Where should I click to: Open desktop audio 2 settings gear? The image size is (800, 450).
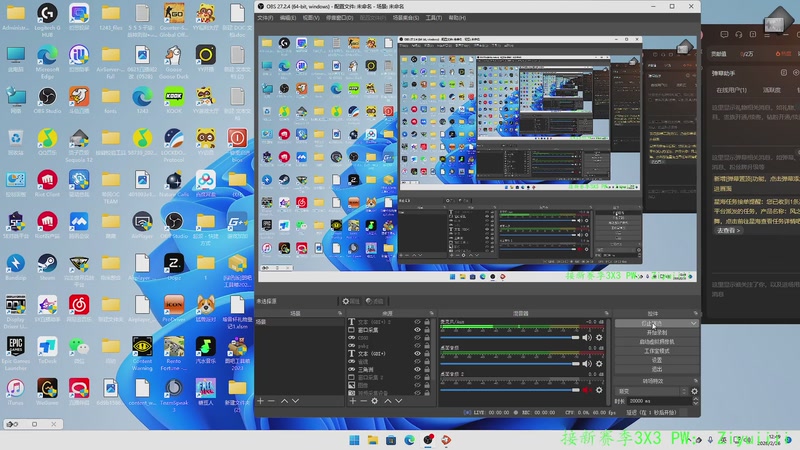(599, 390)
